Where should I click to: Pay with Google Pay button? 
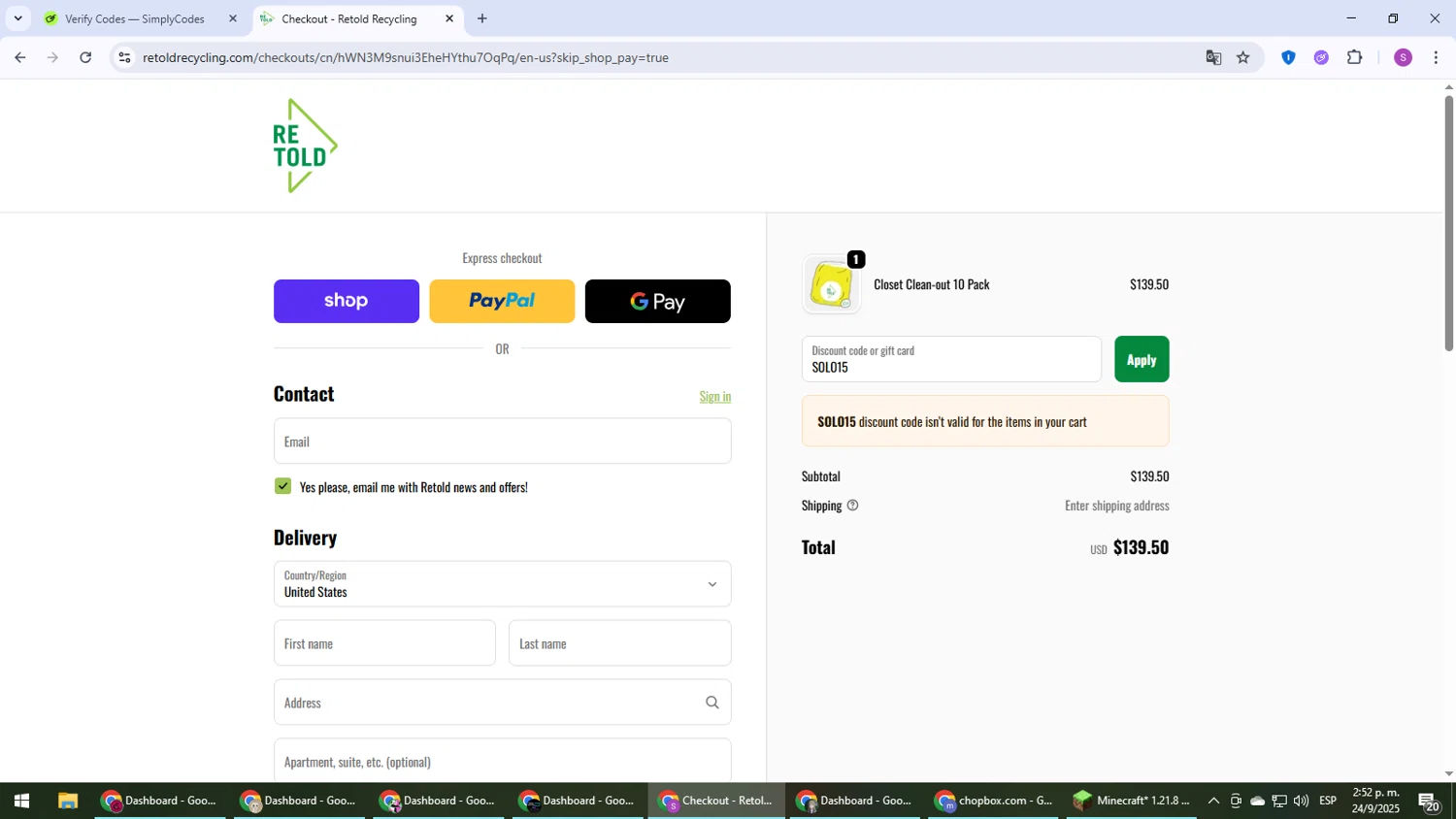(x=658, y=301)
